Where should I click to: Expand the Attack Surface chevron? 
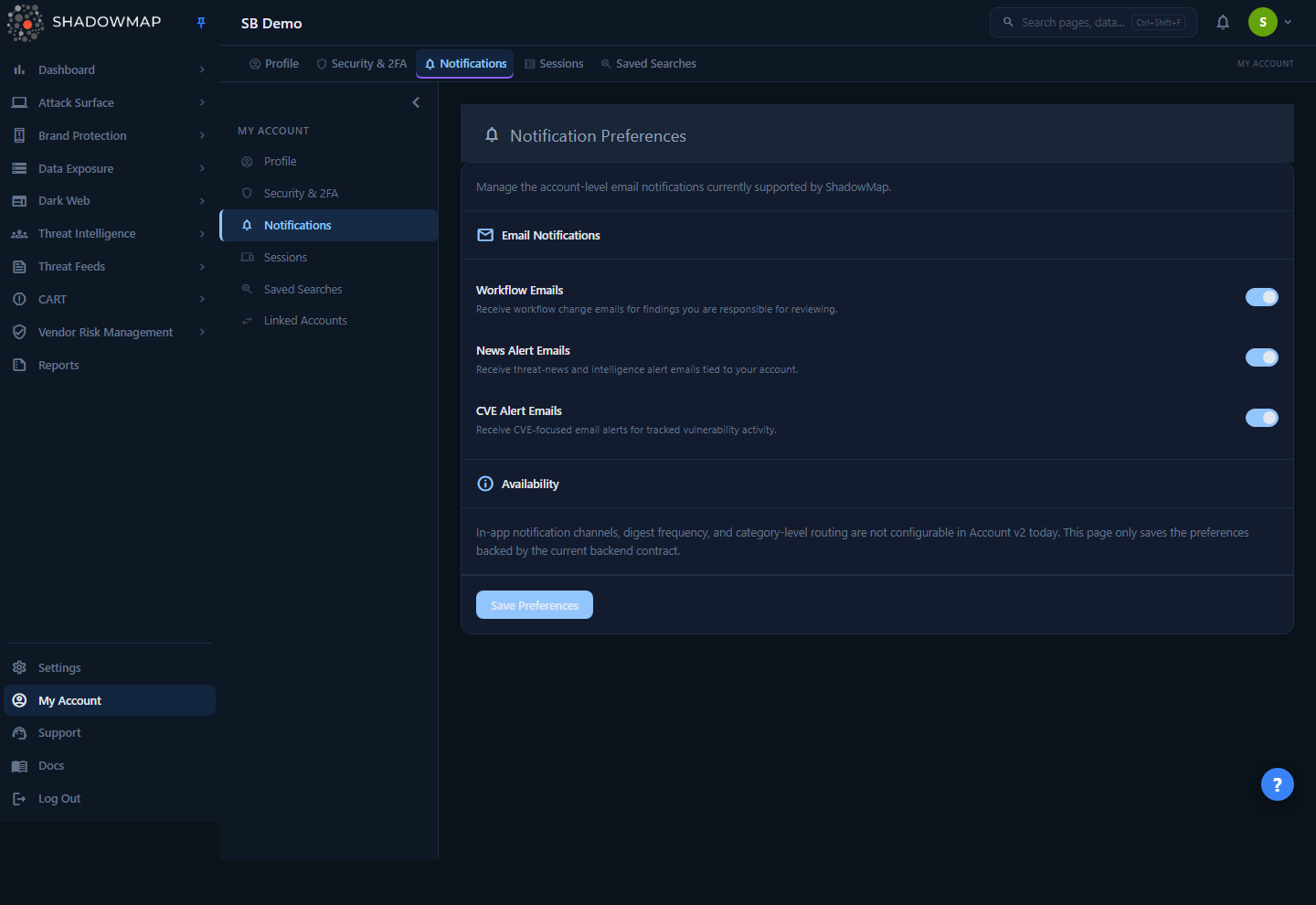point(202,102)
